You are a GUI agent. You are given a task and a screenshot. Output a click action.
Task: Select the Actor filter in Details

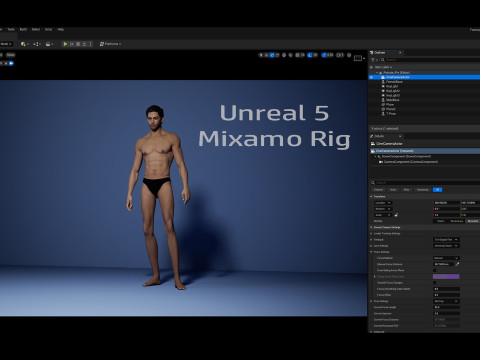[393, 190]
